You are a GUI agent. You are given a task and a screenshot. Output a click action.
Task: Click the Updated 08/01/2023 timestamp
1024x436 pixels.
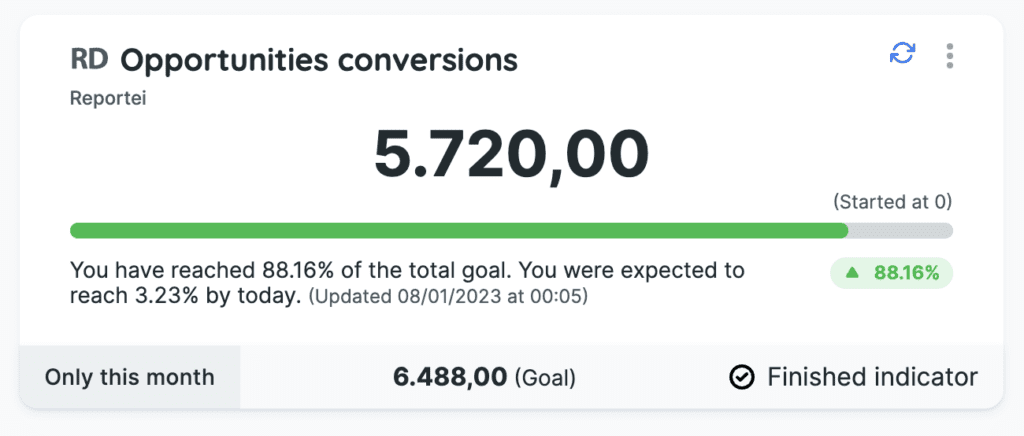coord(448,297)
